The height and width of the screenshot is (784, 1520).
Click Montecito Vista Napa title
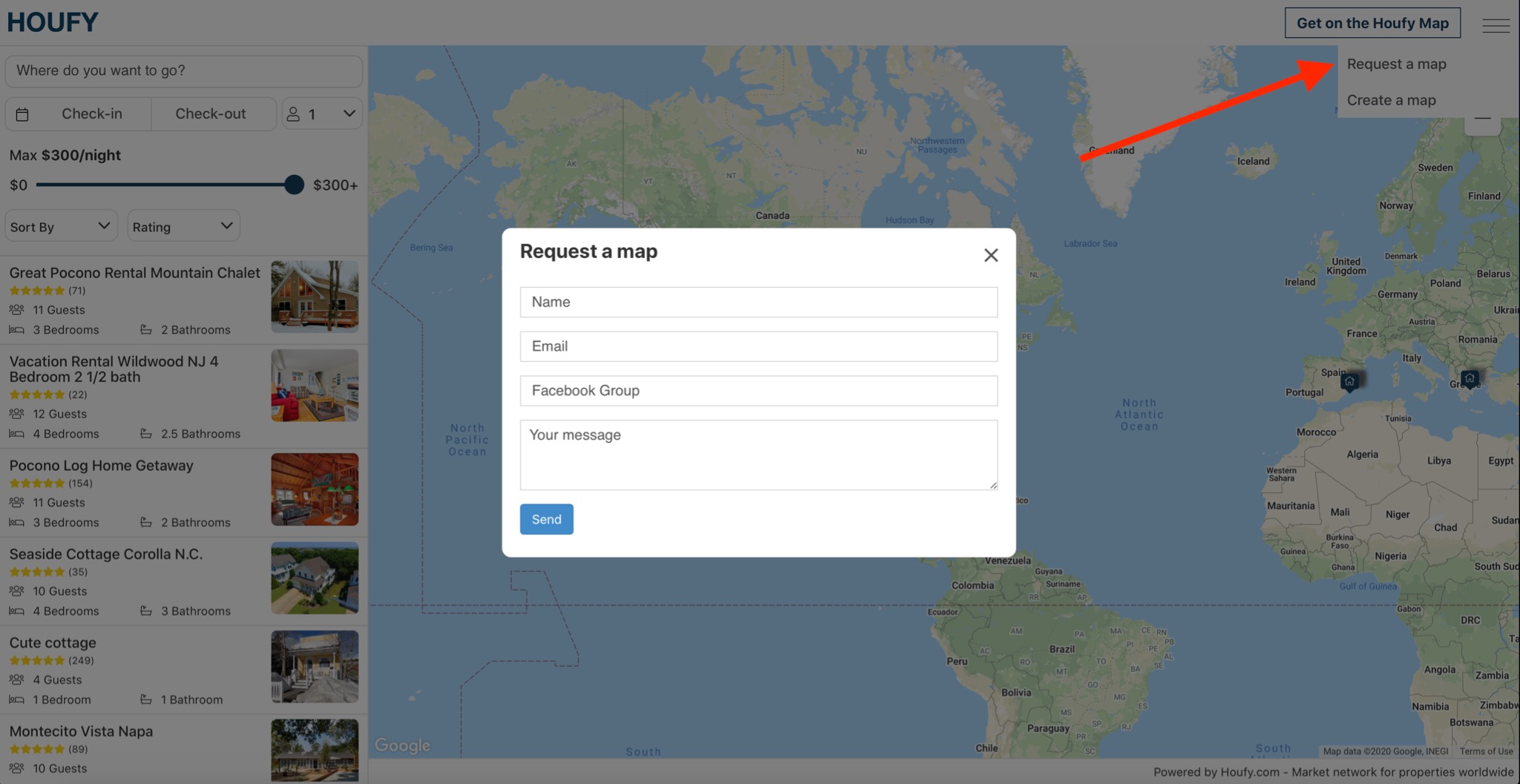point(81,731)
